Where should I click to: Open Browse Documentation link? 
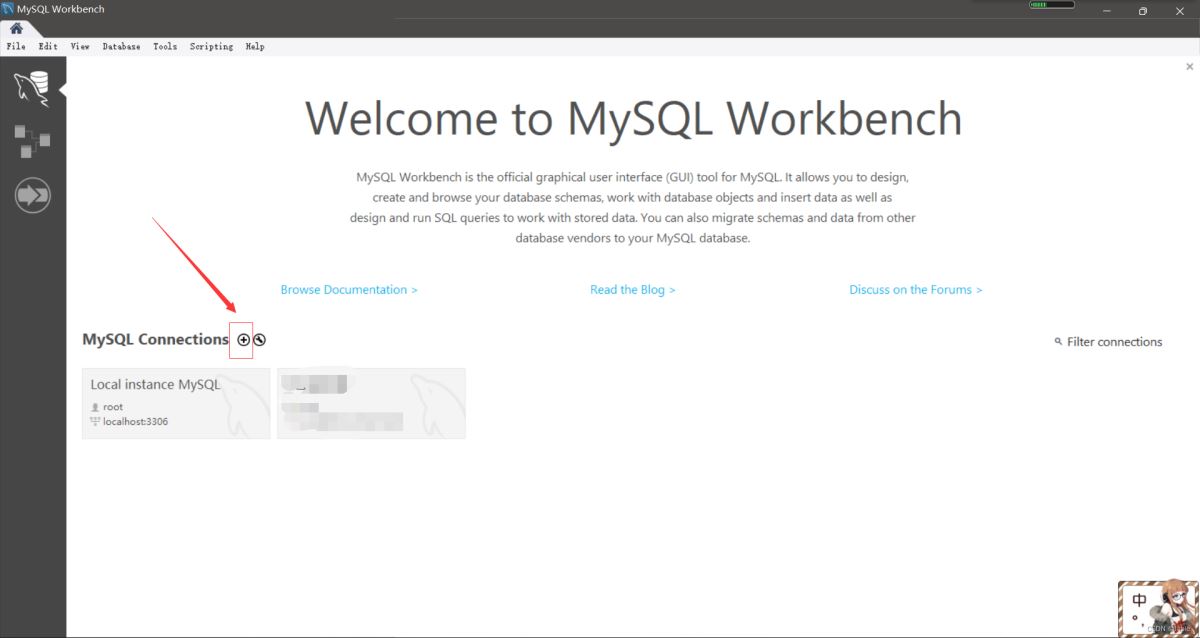click(x=348, y=289)
